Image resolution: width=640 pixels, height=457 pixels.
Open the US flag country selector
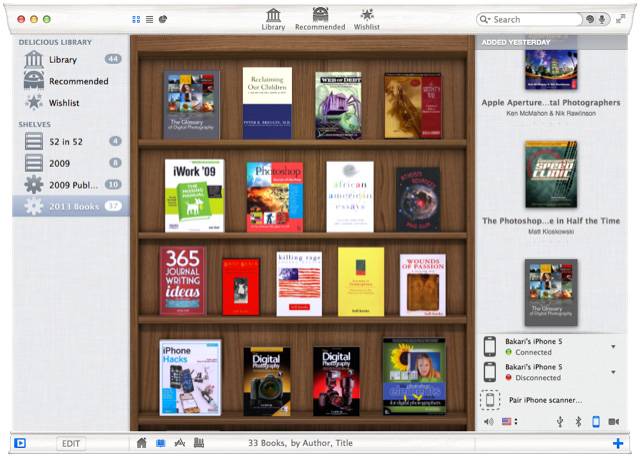(509, 422)
